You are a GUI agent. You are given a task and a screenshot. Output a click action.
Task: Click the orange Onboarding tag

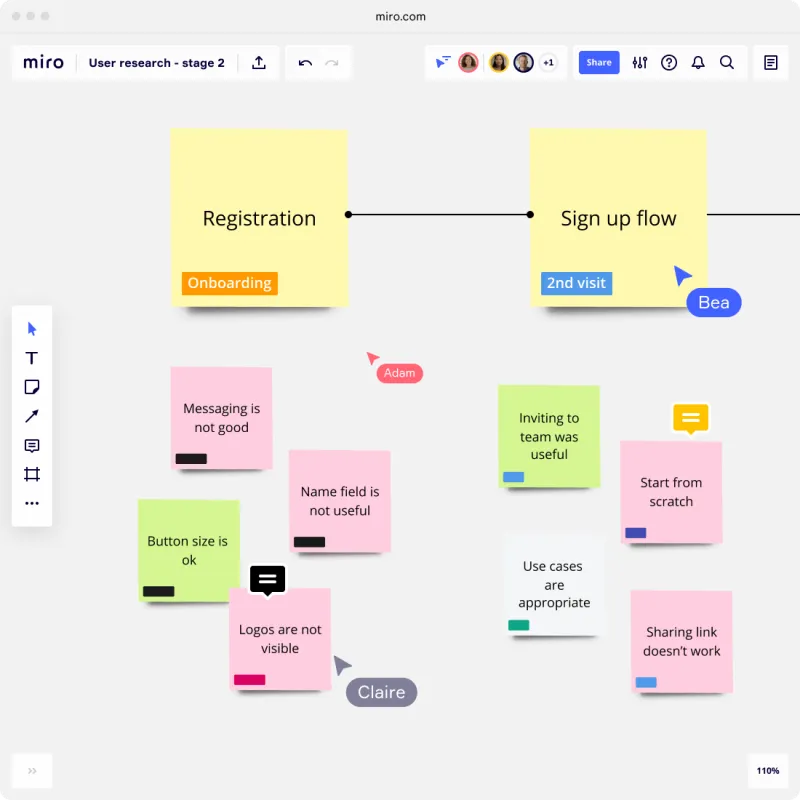pos(230,283)
